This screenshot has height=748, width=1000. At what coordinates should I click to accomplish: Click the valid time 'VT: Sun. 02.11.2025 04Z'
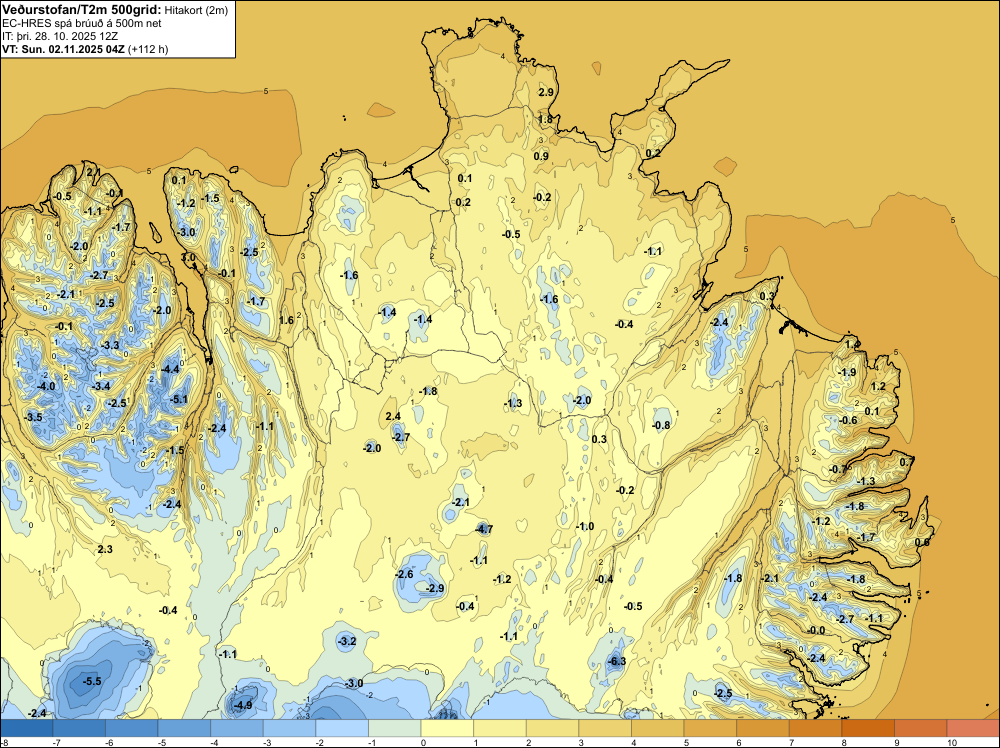[63, 49]
